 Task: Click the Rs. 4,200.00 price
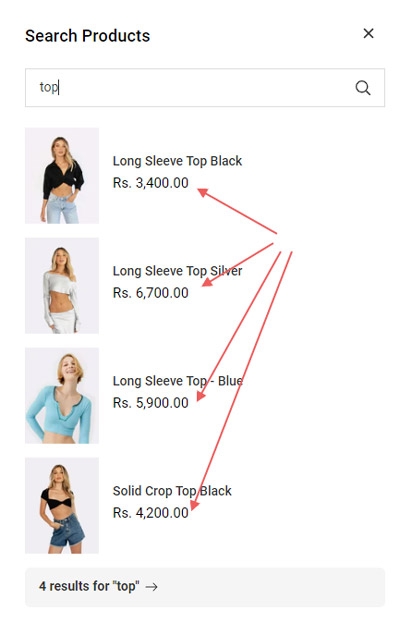151,513
